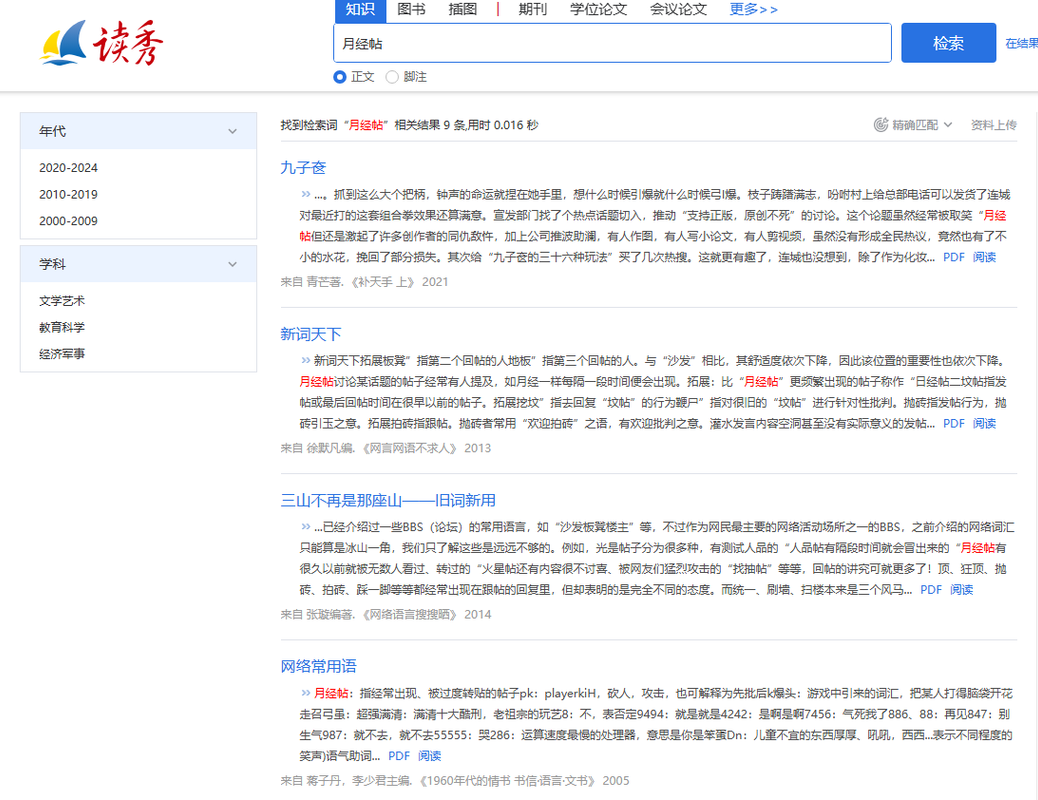Viewport: 1038px width, 800px height.
Task: Click the result count text 相关结果 9 条
Action: pos(430,125)
